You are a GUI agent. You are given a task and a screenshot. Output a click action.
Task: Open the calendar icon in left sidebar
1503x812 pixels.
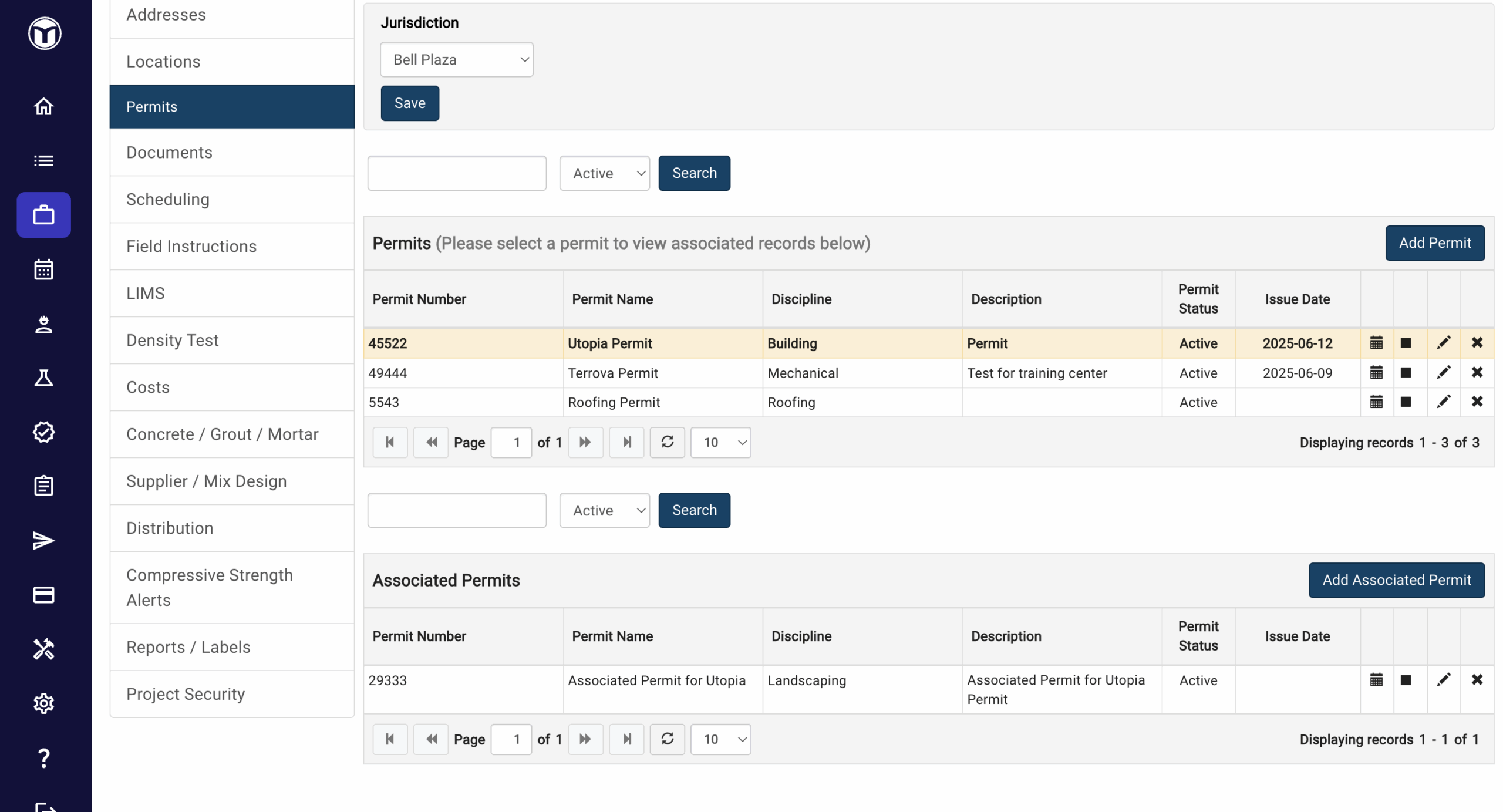pos(43,269)
